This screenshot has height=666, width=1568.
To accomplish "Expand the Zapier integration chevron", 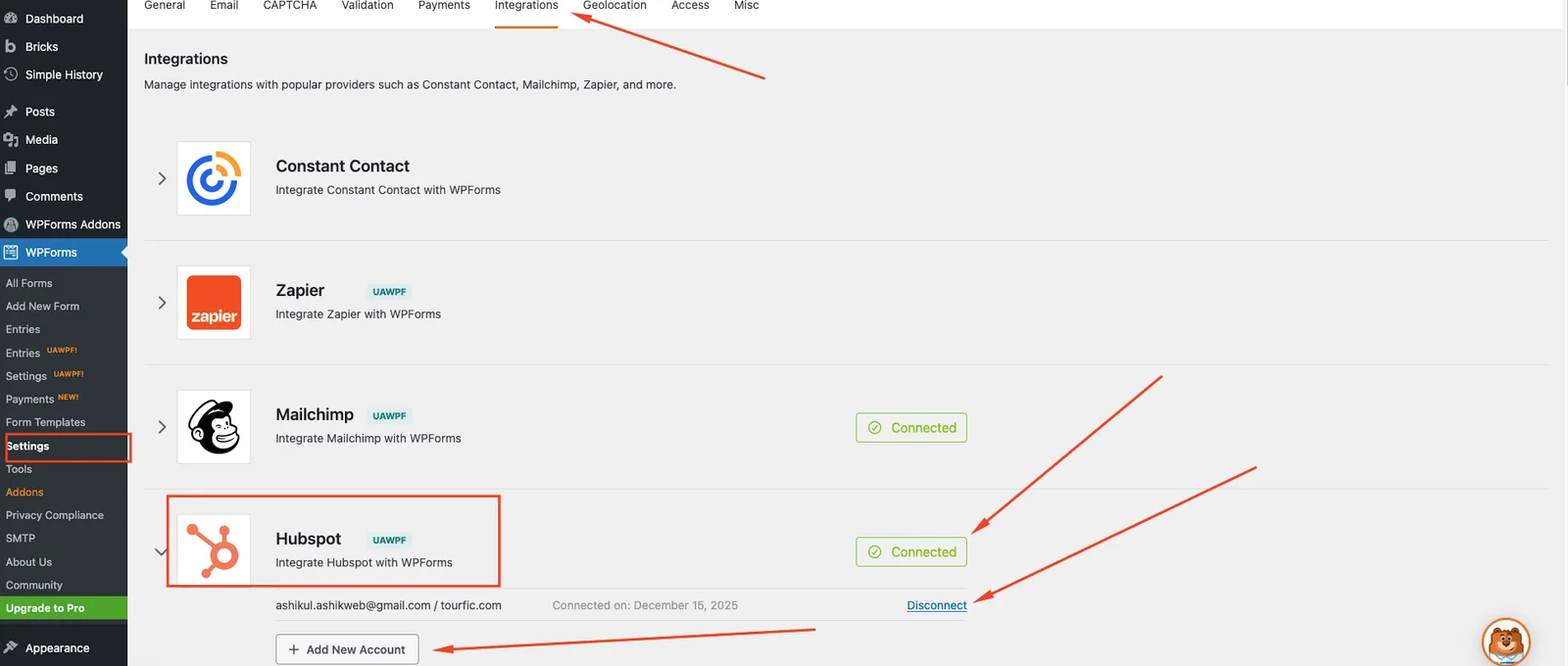I will (x=162, y=303).
